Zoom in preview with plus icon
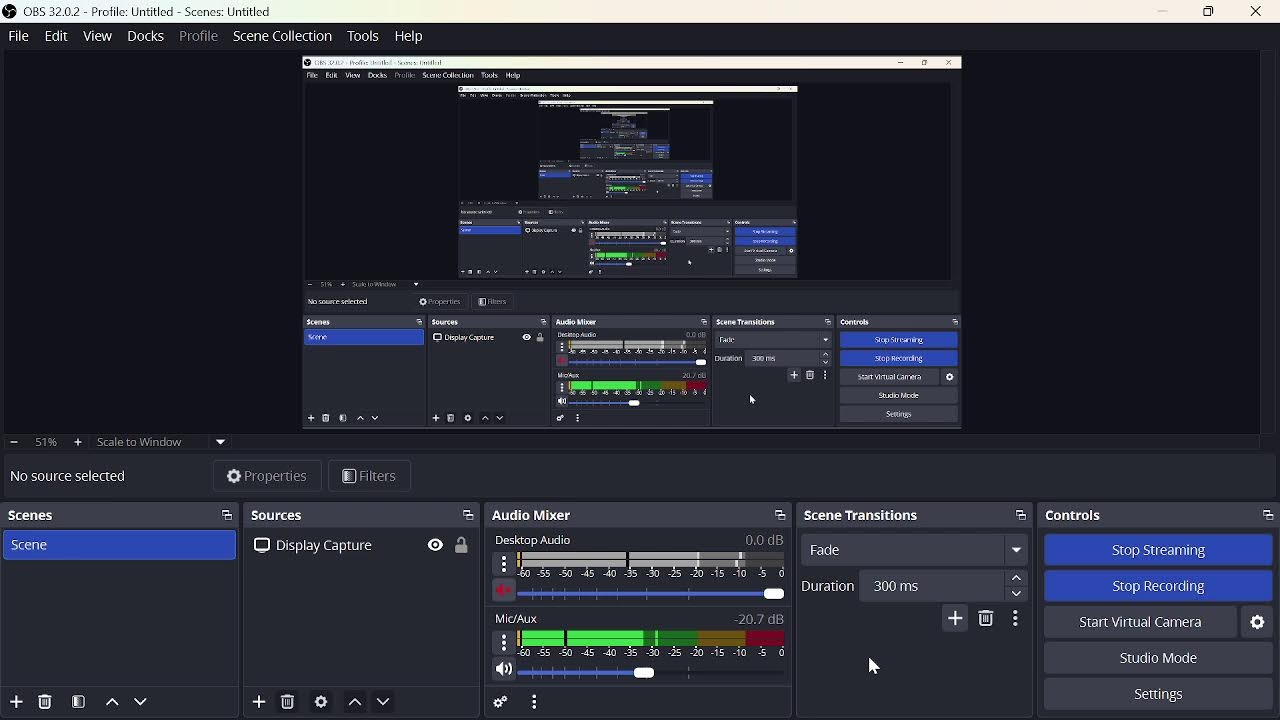The image size is (1280, 720). tap(78, 442)
